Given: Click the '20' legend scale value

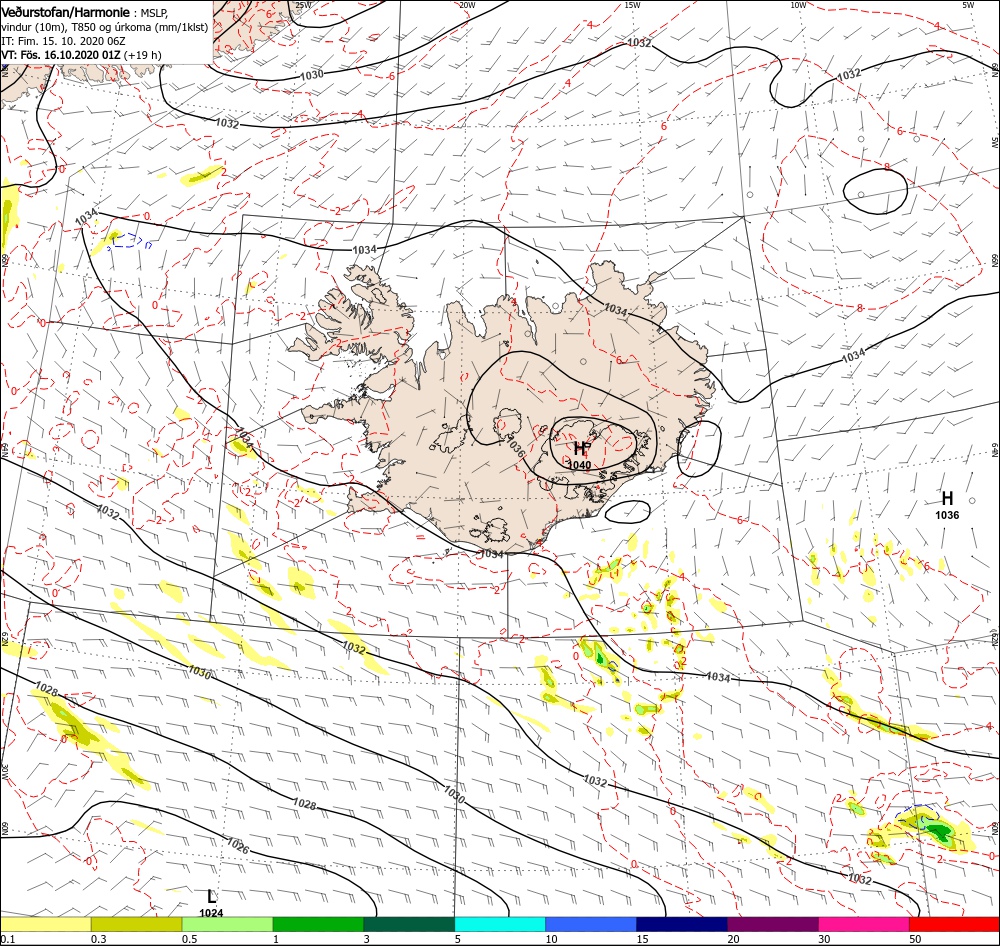Looking at the screenshot, I should (733, 939).
